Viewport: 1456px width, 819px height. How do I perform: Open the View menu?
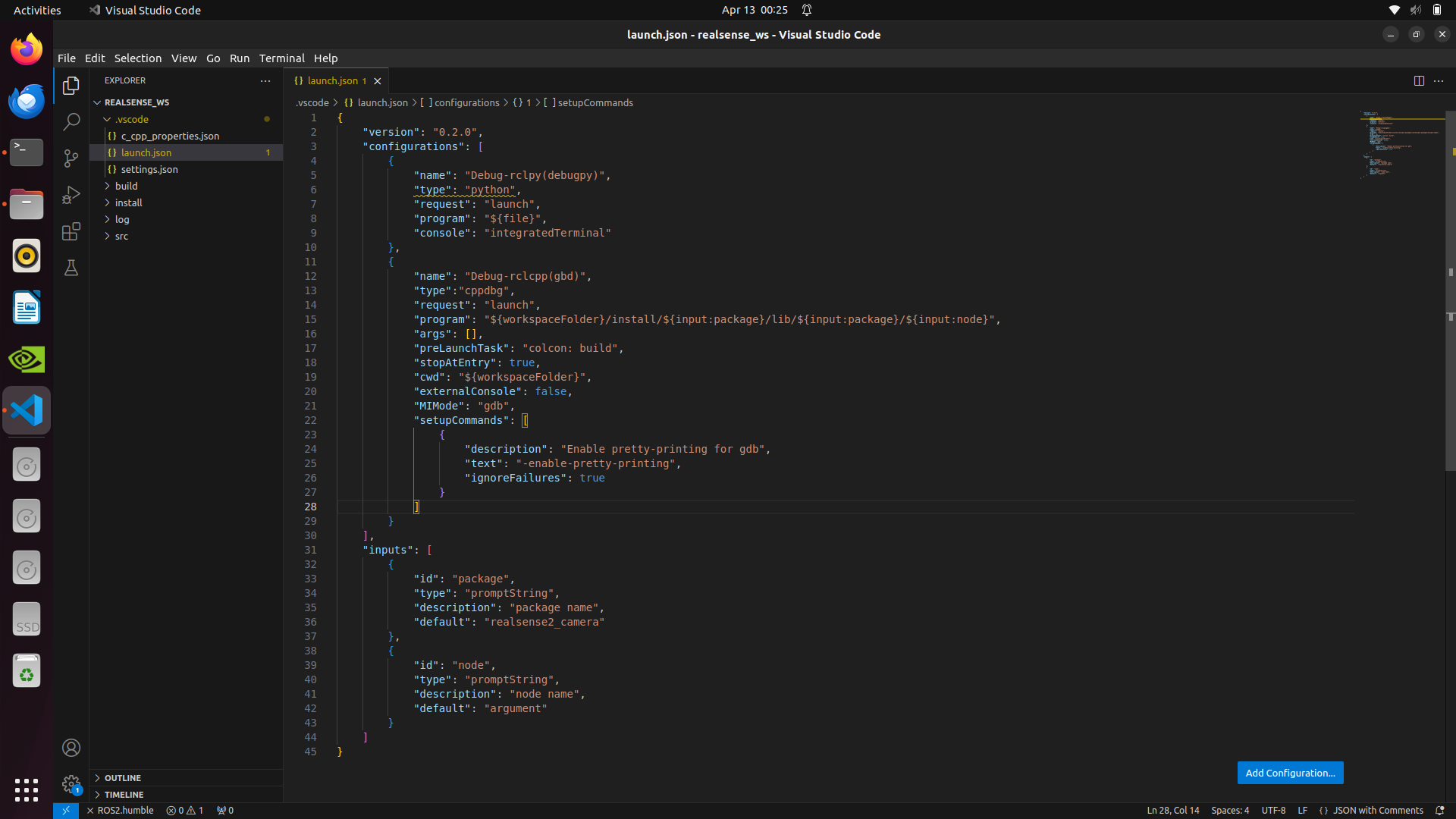184,58
